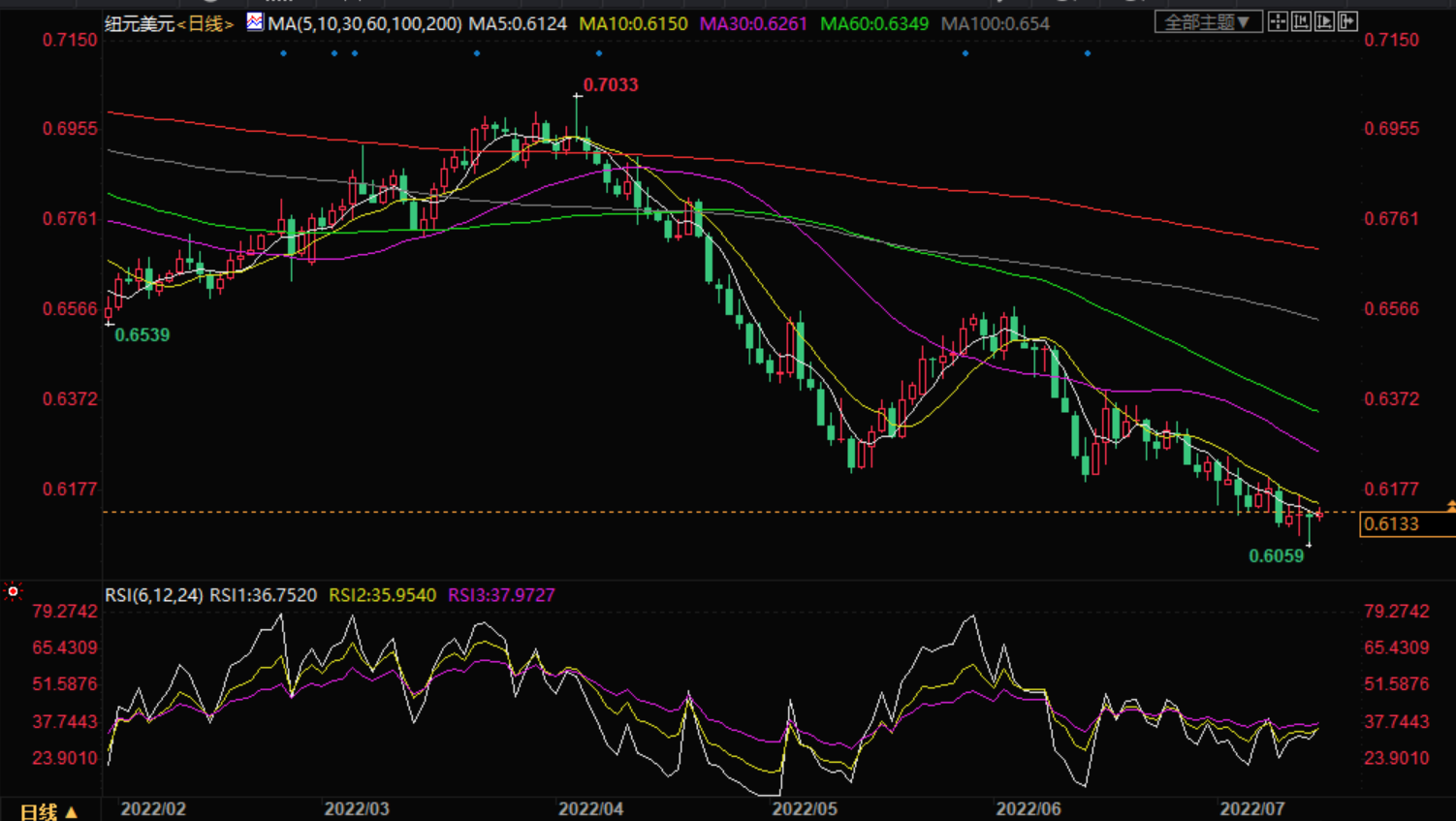Click the red sun icon beside RSI panel
The height and width of the screenshot is (821, 1456).
point(13,591)
